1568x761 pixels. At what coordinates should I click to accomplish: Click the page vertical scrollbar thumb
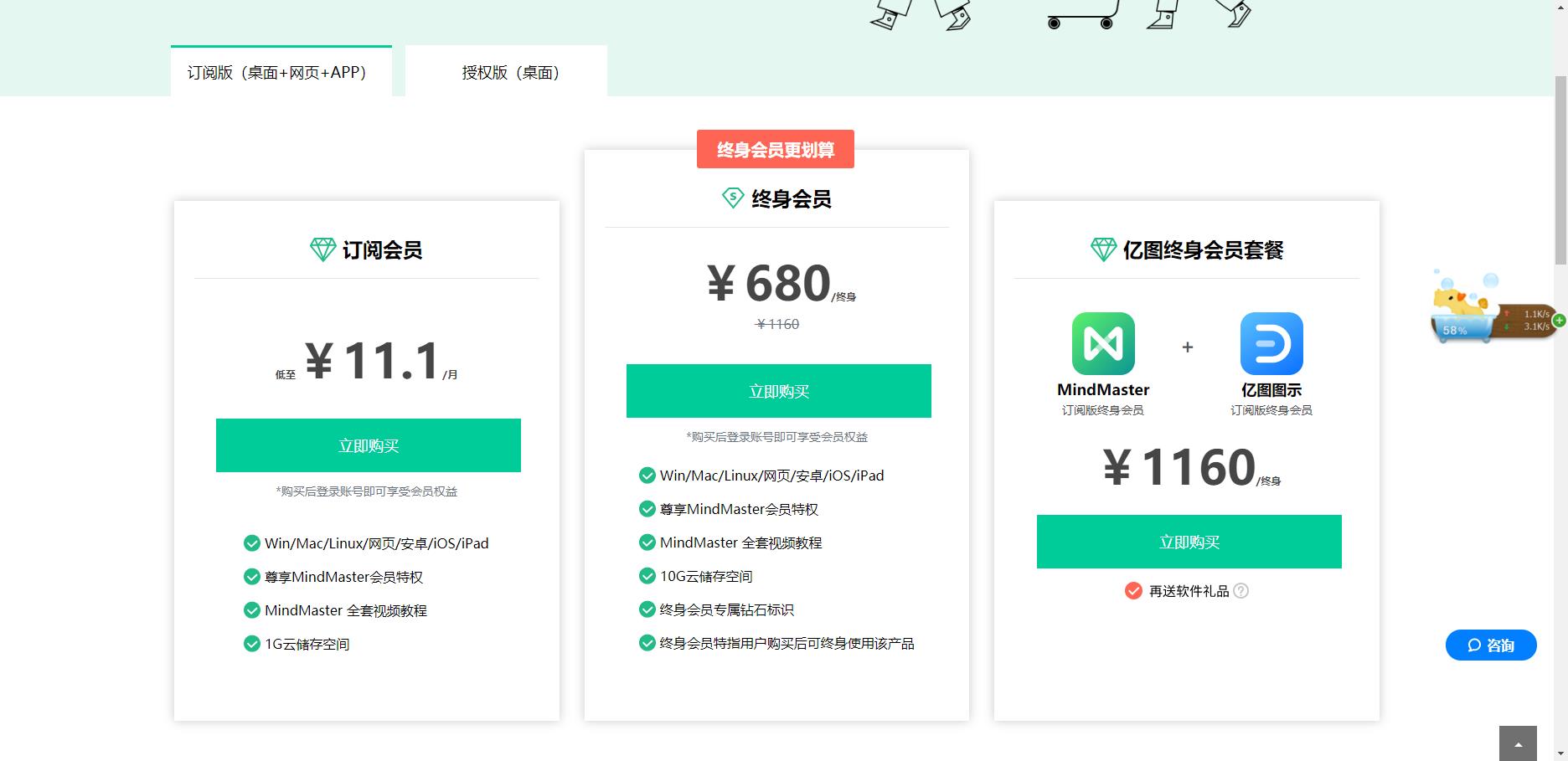[x=1560, y=172]
